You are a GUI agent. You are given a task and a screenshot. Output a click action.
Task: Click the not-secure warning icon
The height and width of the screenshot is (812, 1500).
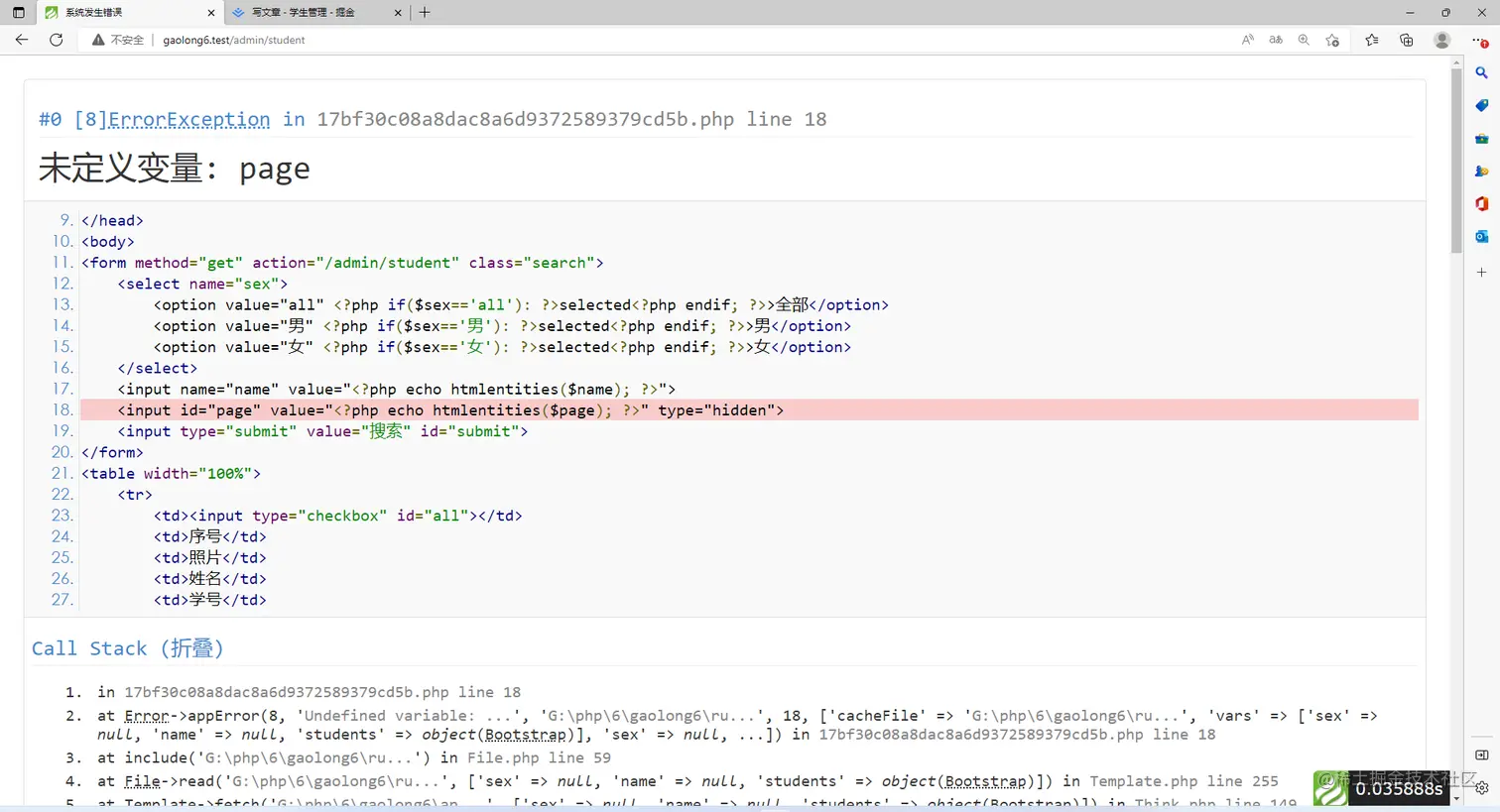[98, 40]
